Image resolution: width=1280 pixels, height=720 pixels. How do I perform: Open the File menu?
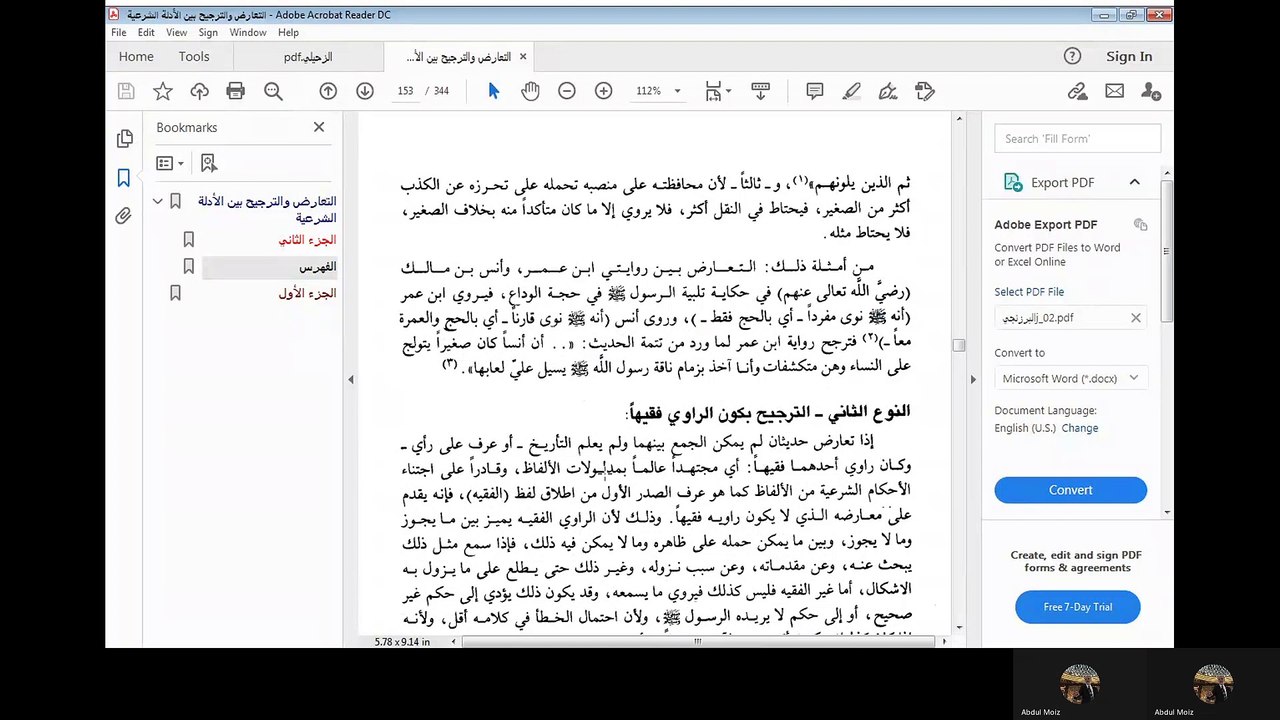point(119,33)
